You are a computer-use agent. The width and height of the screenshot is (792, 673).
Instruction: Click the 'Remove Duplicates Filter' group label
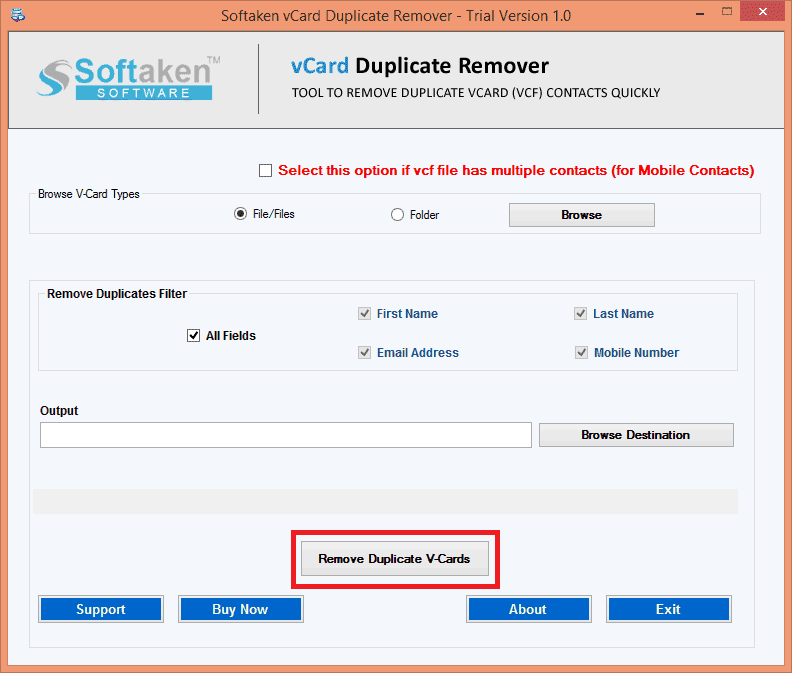(117, 294)
